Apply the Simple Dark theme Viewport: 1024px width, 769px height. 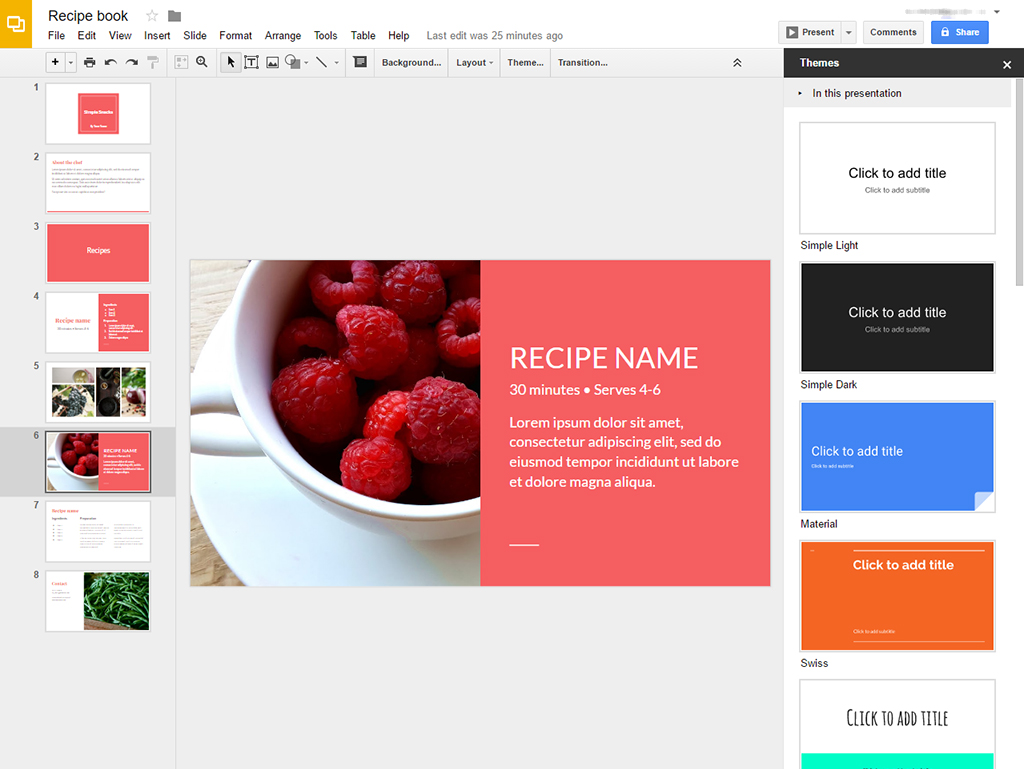coord(896,317)
